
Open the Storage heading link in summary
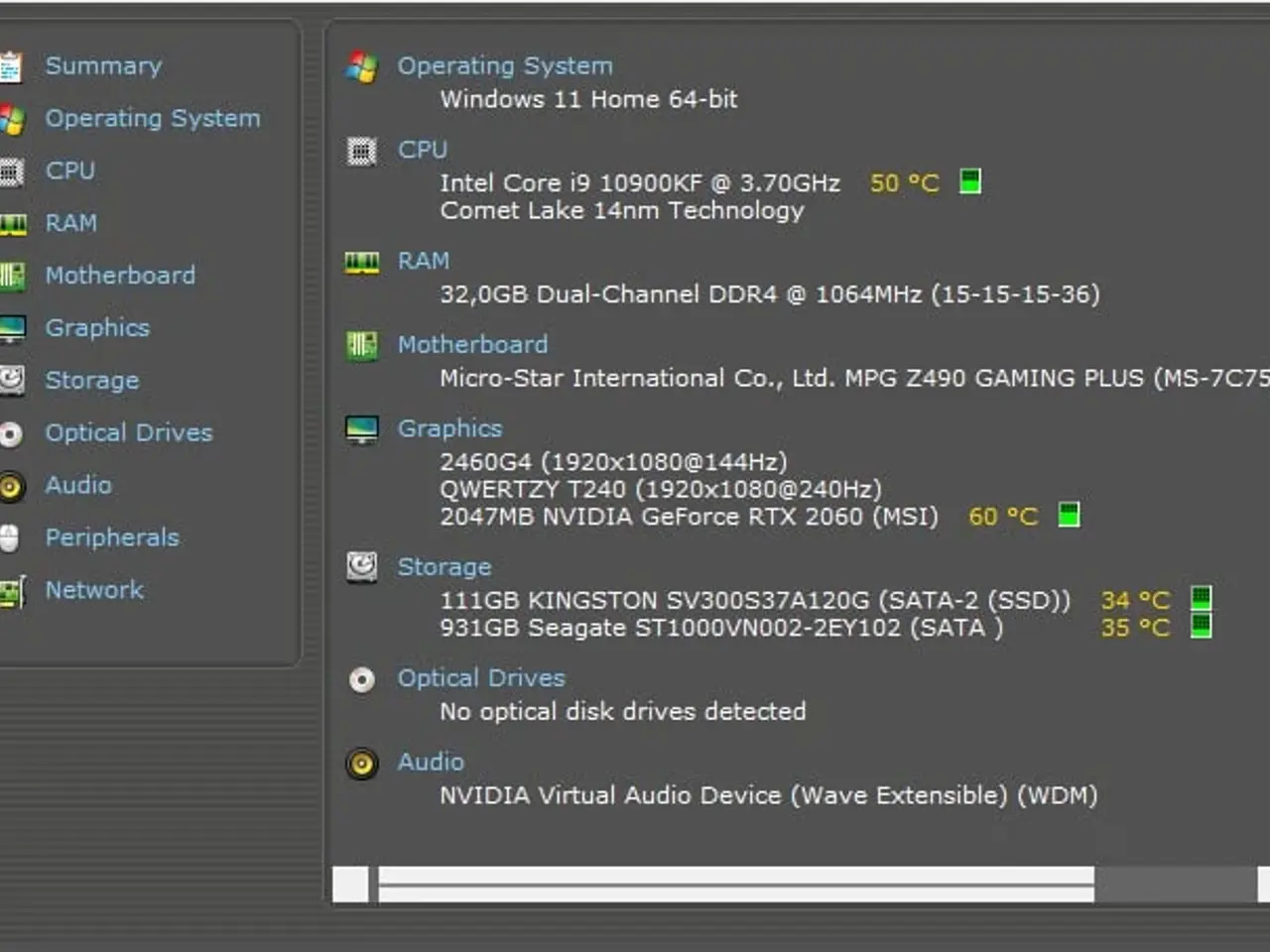click(x=444, y=567)
